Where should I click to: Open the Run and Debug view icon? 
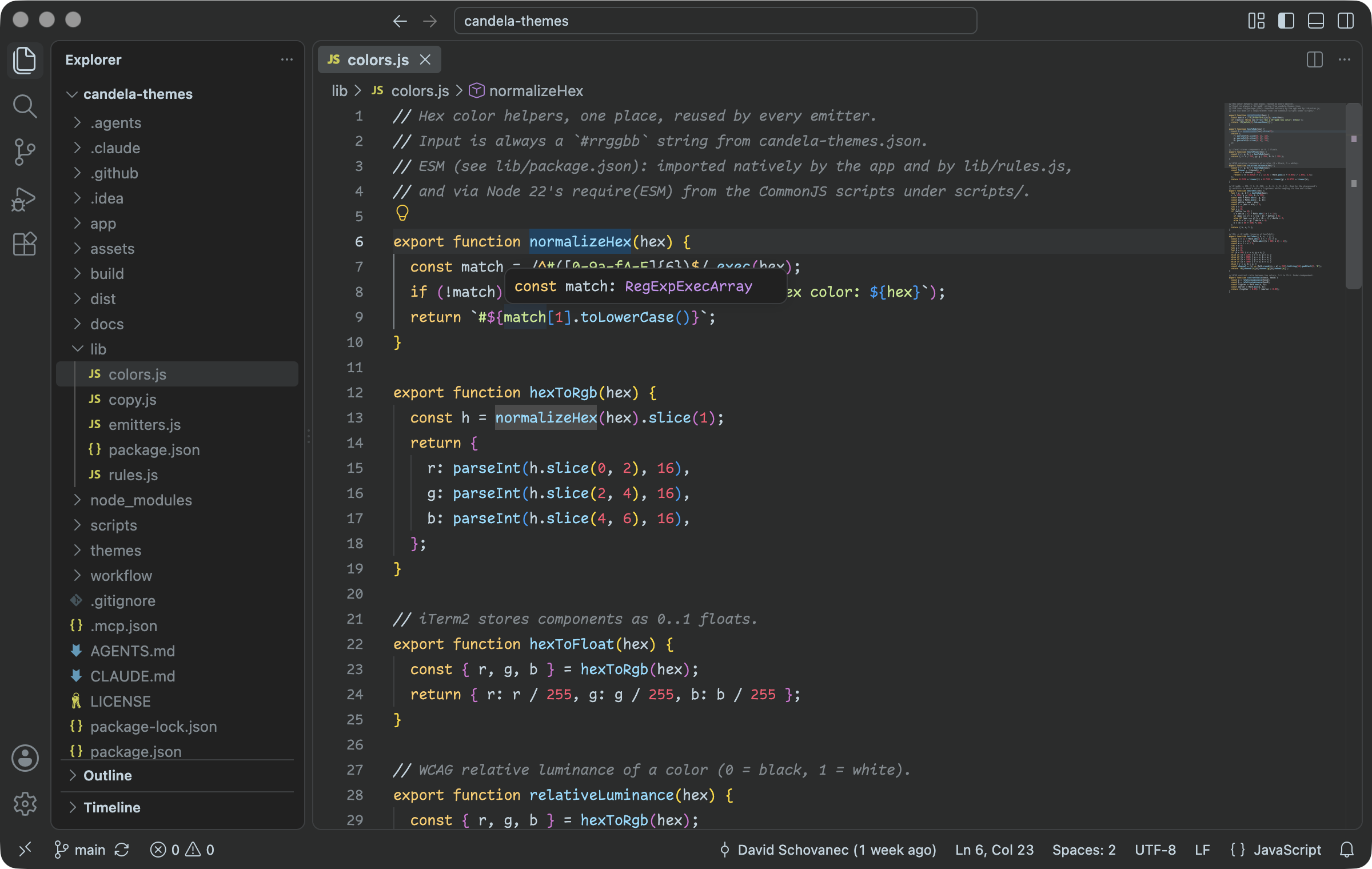(x=25, y=199)
